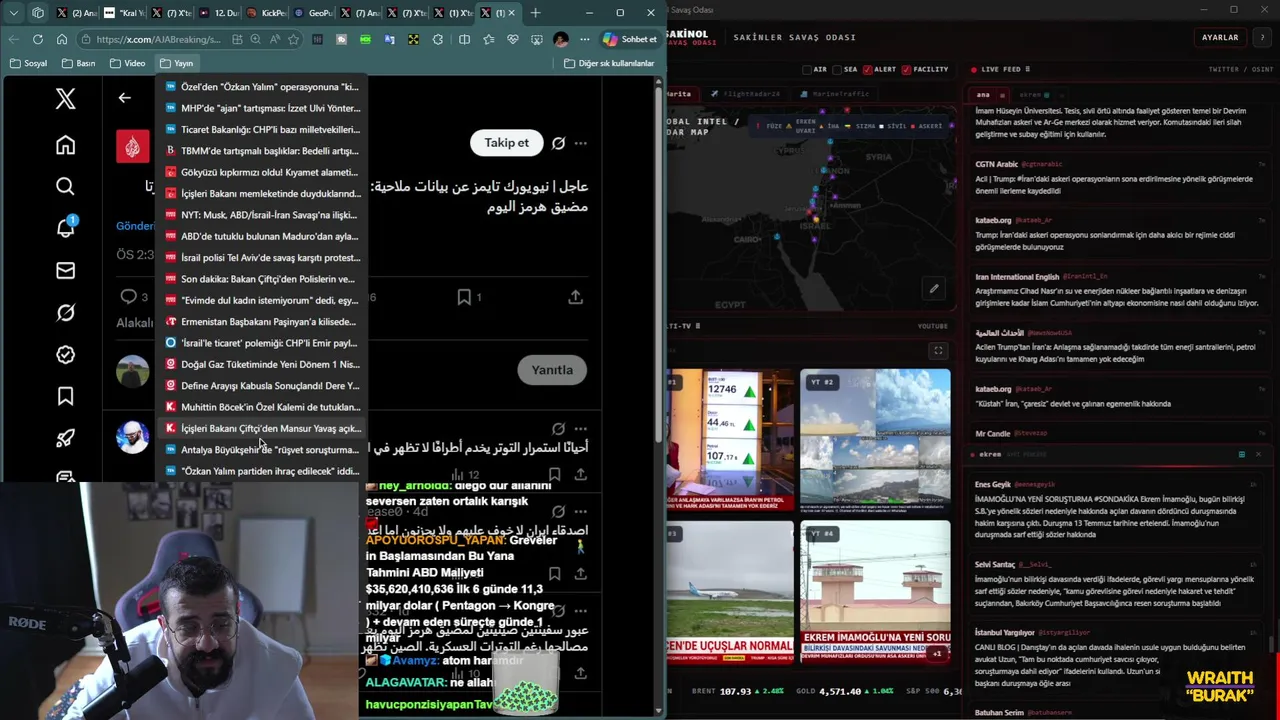This screenshot has width=1280, height=720.
Task: Switch to the GeoPu browser tab
Action: (x=314, y=13)
